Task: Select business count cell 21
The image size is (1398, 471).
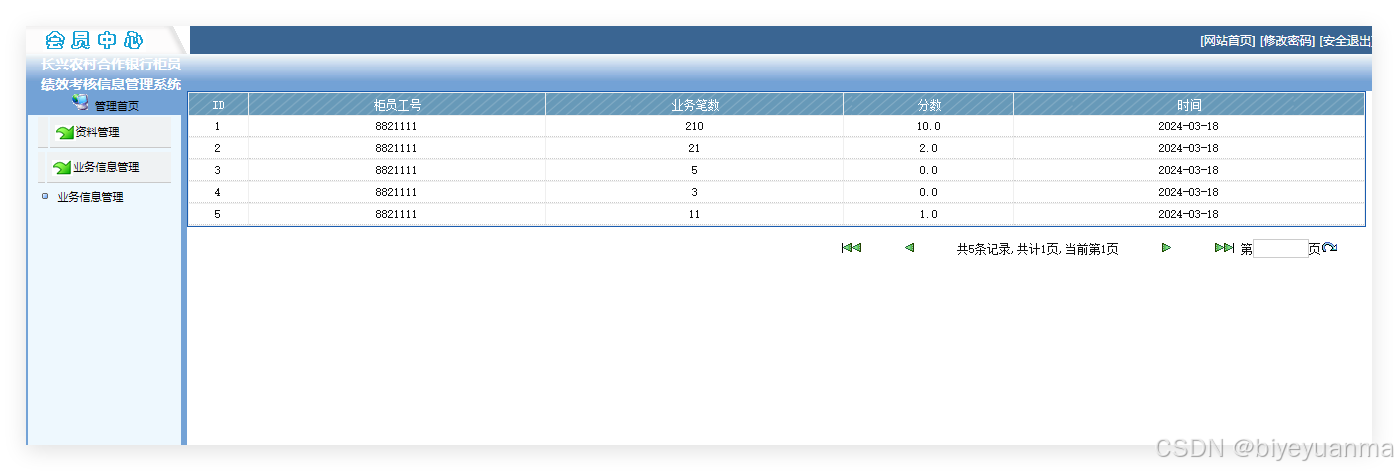Action: click(x=695, y=149)
